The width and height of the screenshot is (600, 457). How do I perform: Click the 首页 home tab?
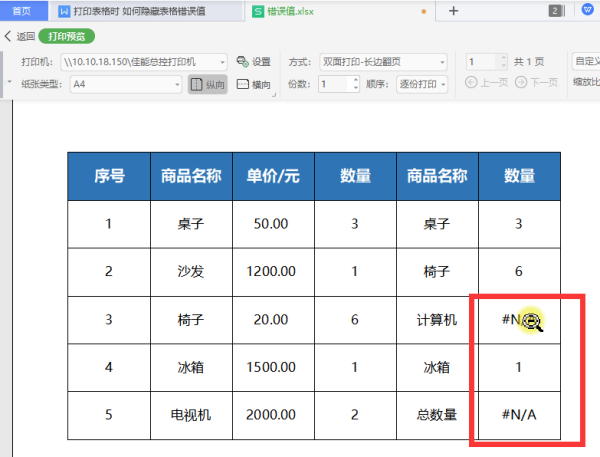(x=23, y=11)
